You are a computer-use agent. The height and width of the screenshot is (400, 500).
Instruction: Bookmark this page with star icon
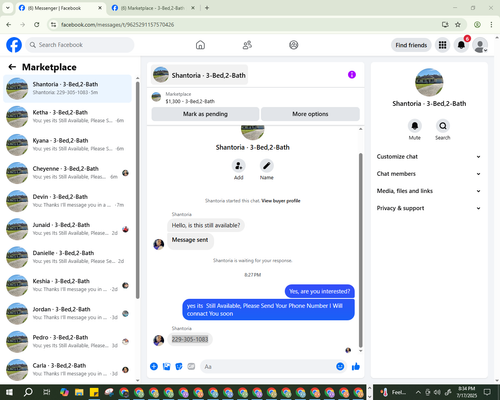coord(458,25)
